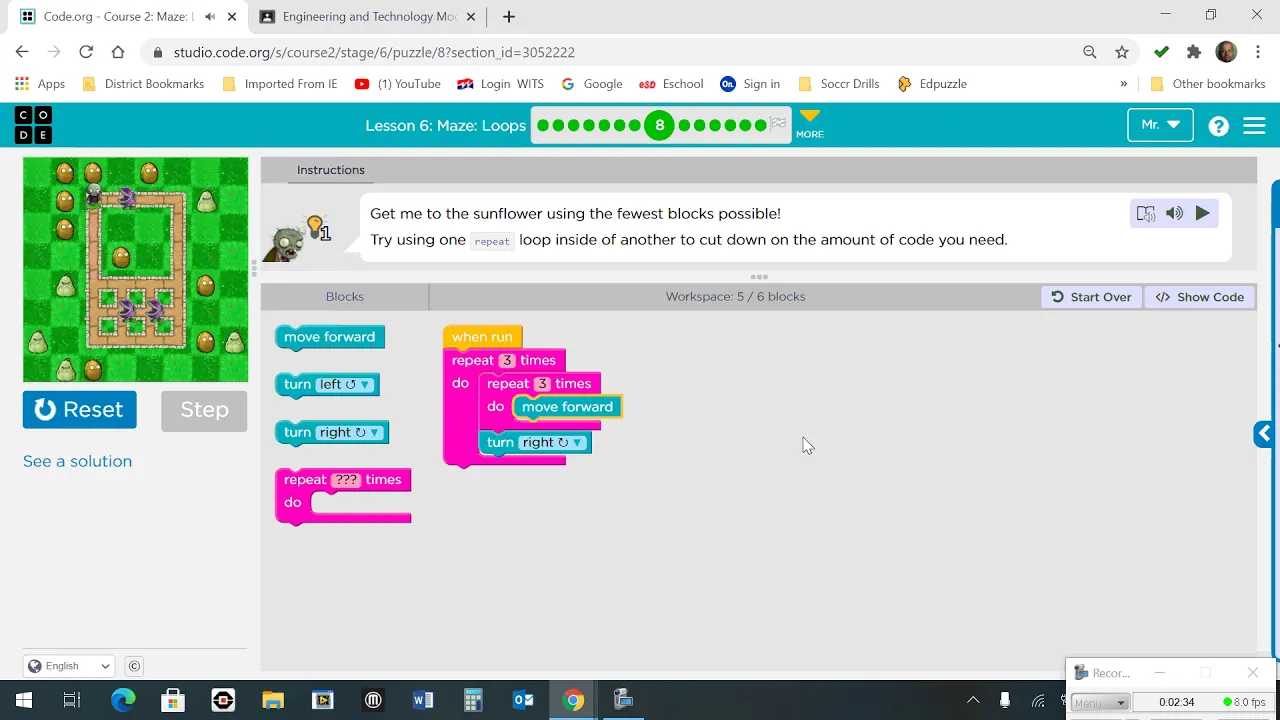
Task: Open the Apps bookmark shortcut
Action: pyautogui.click(x=40, y=84)
